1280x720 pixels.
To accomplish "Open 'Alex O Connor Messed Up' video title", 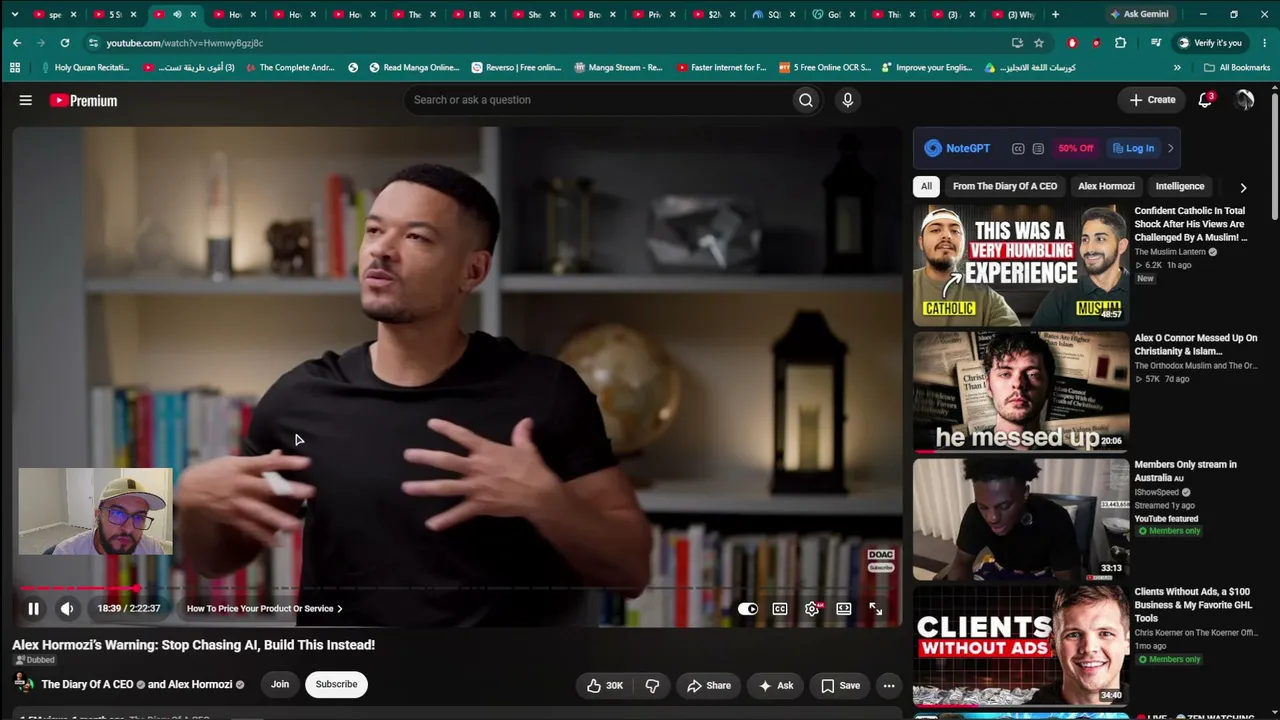I will pos(1196,345).
